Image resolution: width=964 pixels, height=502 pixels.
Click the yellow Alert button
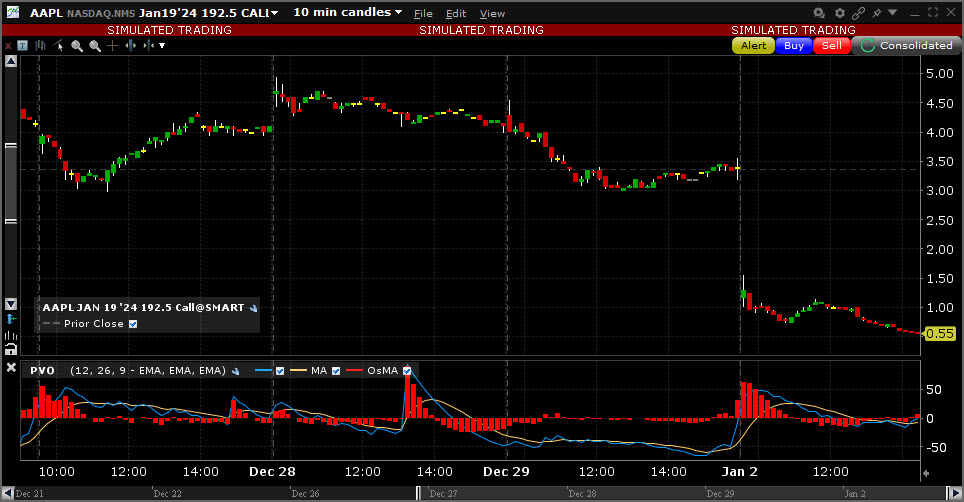point(753,45)
